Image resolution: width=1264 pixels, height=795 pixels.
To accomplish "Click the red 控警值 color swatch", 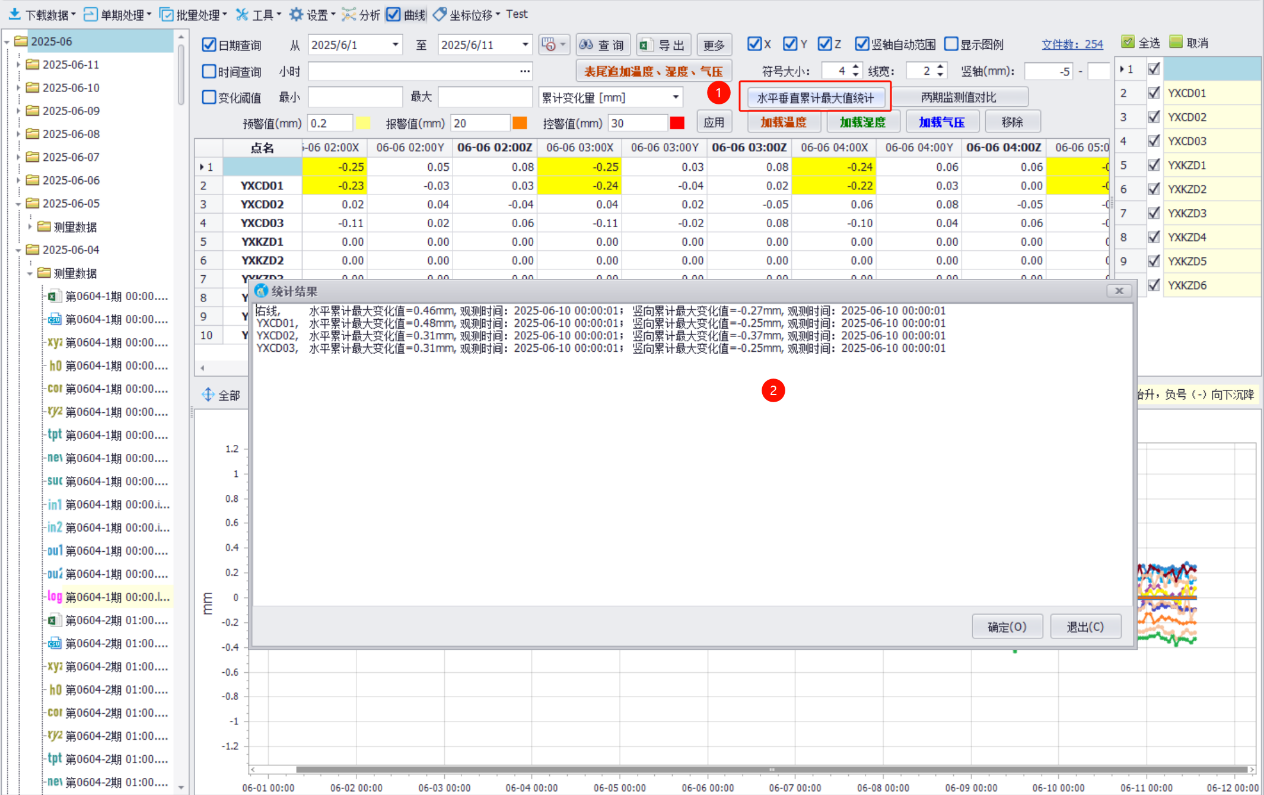I will tap(677, 123).
